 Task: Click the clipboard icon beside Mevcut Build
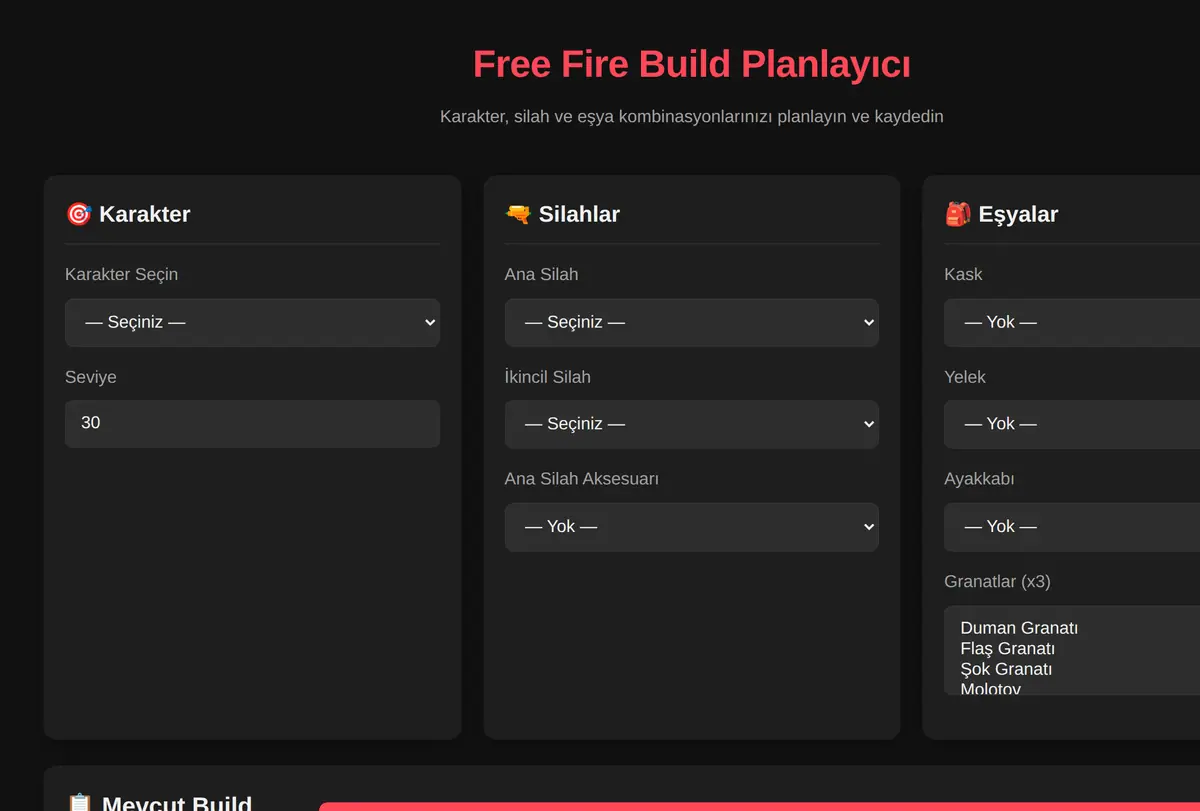pyautogui.click(x=79, y=803)
